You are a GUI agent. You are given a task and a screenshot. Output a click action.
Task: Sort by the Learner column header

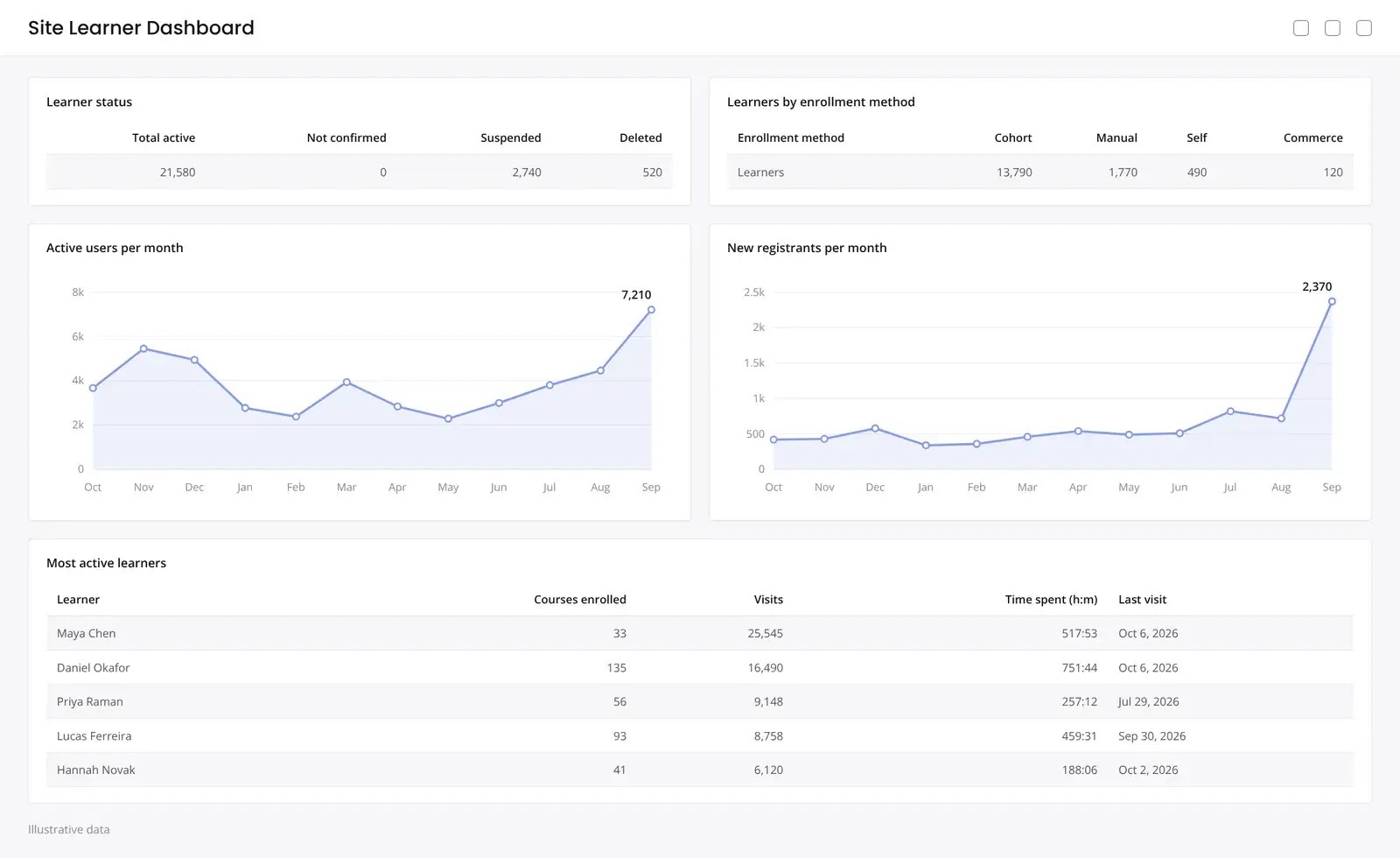pos(78,600)
